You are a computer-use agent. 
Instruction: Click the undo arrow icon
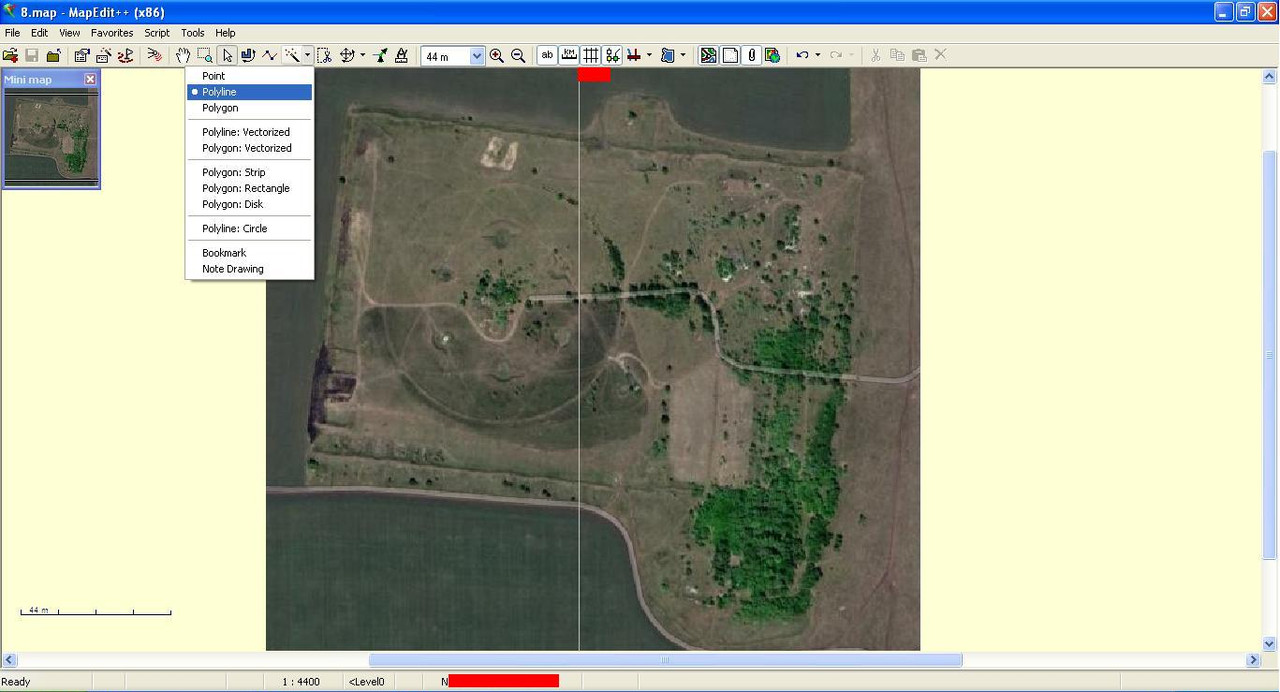point(801,56)
